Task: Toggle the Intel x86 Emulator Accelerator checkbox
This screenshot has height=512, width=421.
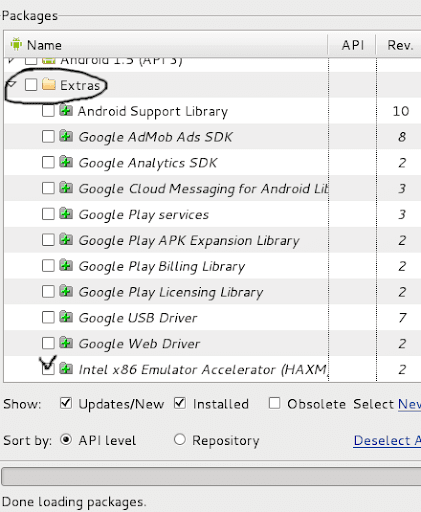Action: (x=48, y=369)
